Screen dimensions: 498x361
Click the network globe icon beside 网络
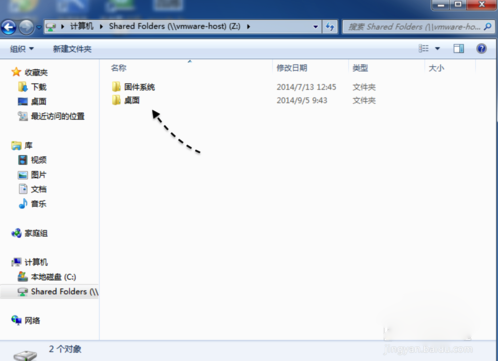pos(16,320)
